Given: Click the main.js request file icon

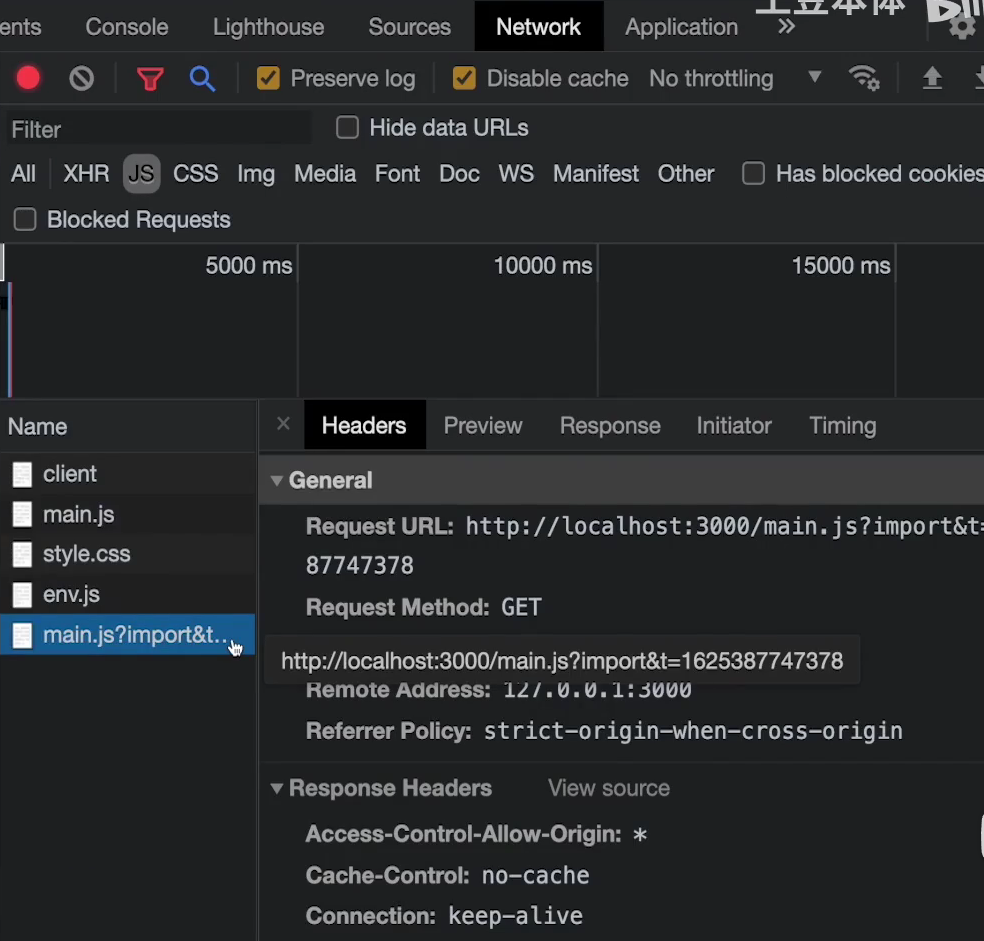Looking at the screenshot, I should 22,515.
